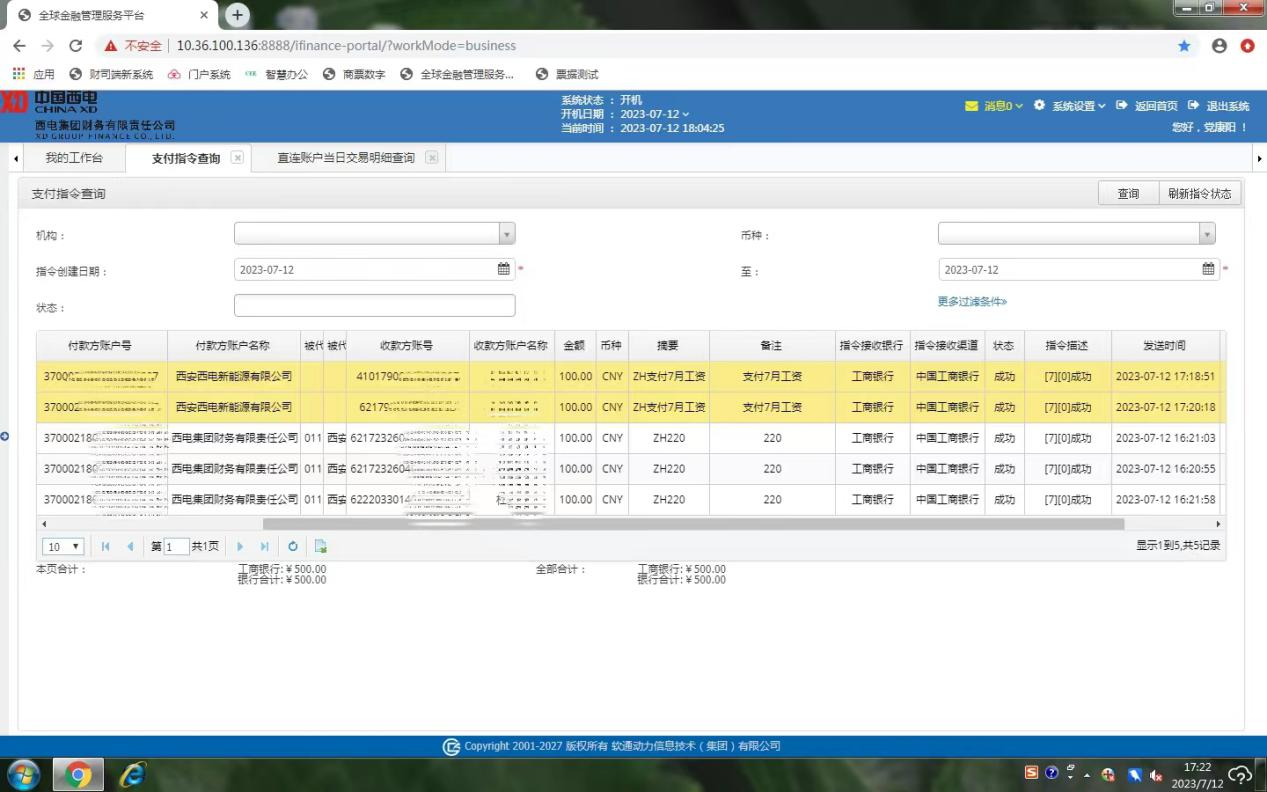Expand the 机构 dropdown
This screenshot has height=792, width=1267.
tap(507, 234)
